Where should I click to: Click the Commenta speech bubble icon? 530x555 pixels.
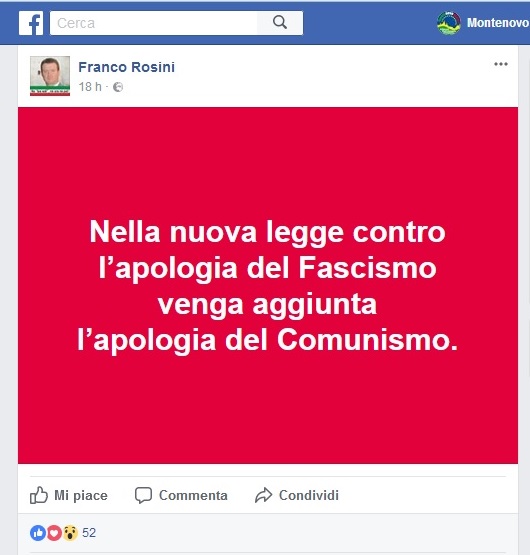143,495
